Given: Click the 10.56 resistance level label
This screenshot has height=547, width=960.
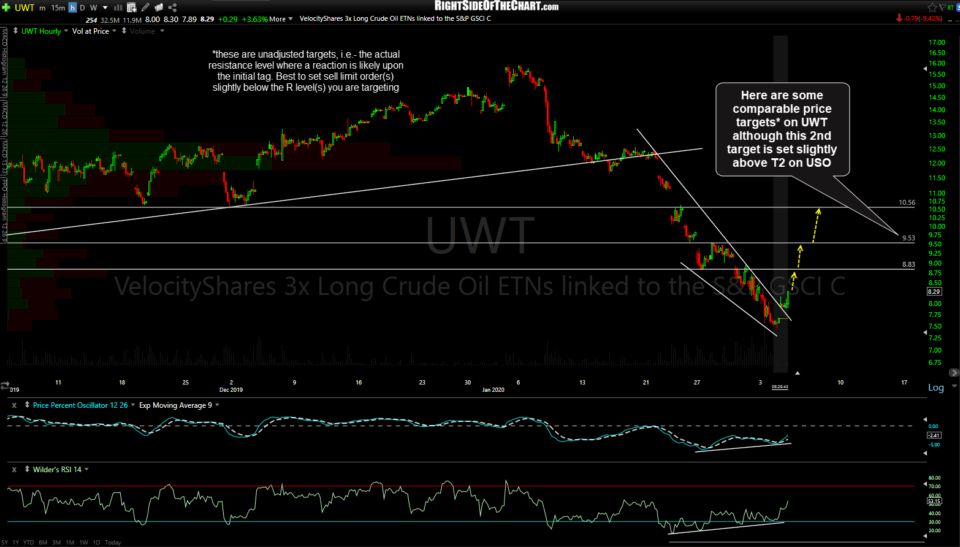Looking at the screenshot, I should pos(907,203).
